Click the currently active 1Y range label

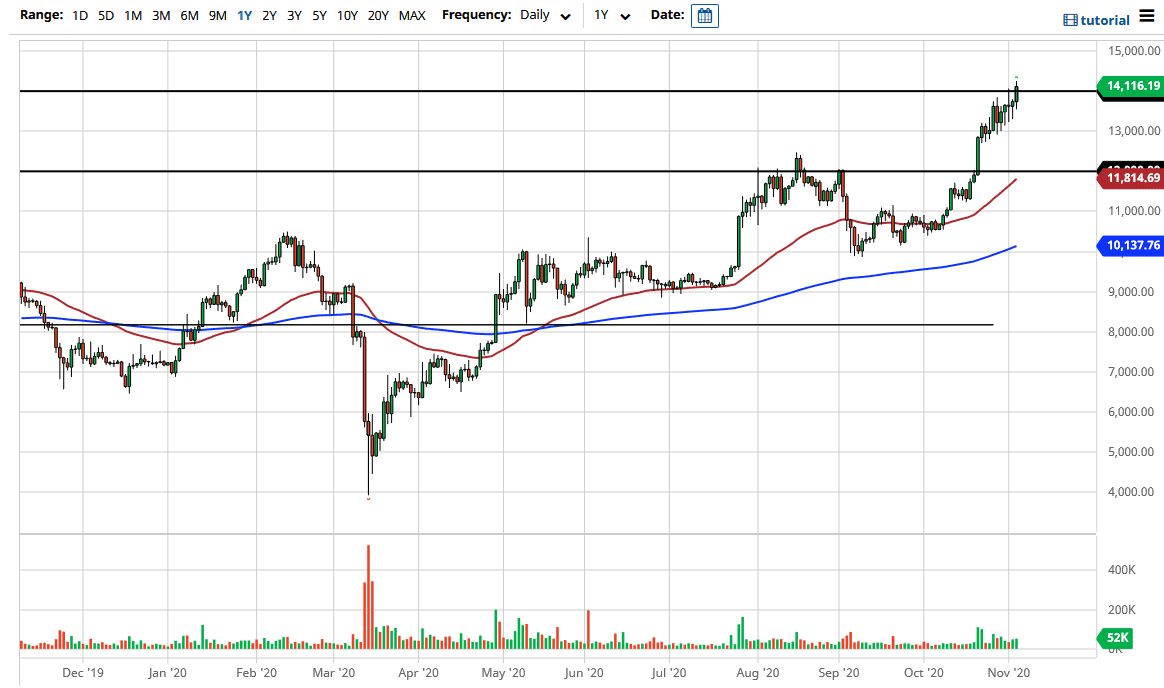(x=243, y=16)
